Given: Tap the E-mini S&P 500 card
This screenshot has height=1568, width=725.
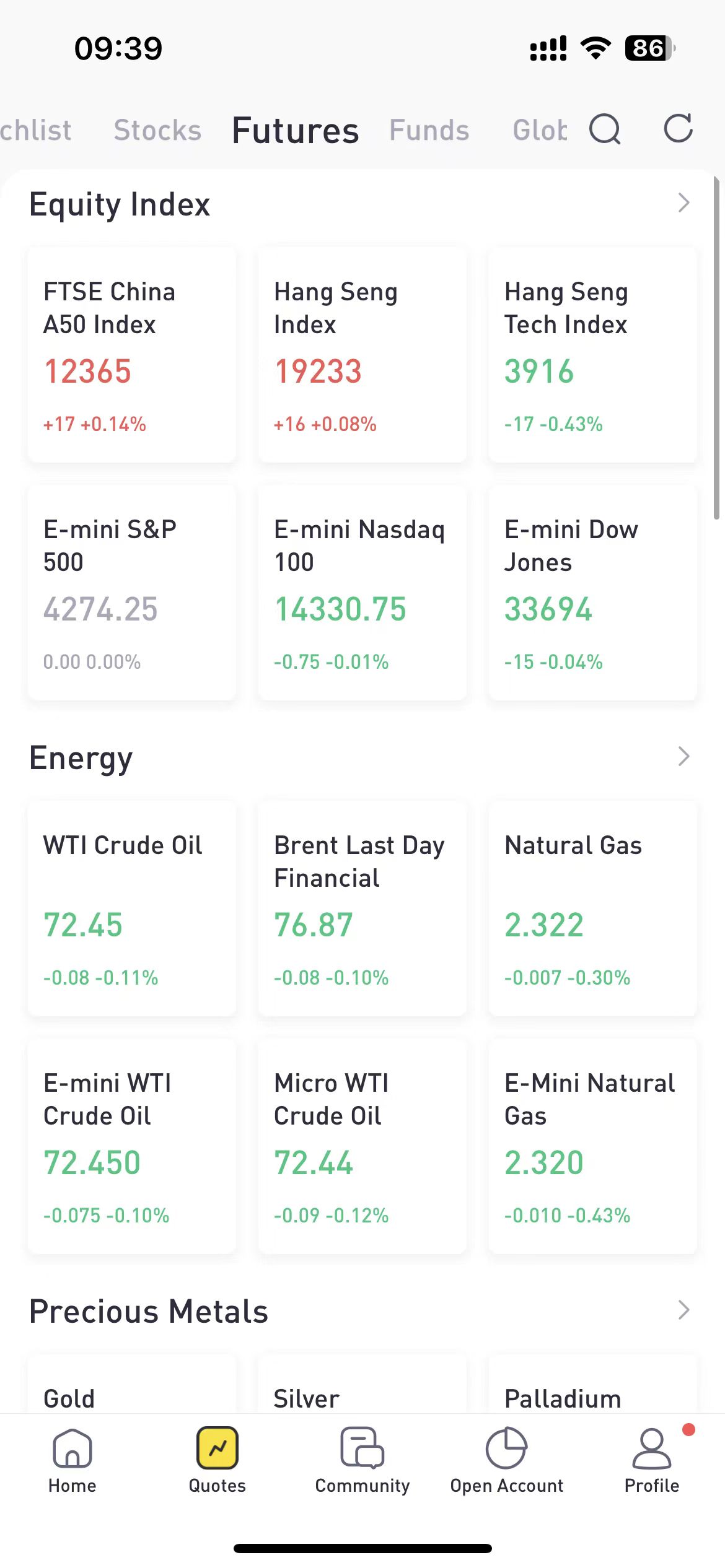Looking at the screenshot, I should [132, 593].
